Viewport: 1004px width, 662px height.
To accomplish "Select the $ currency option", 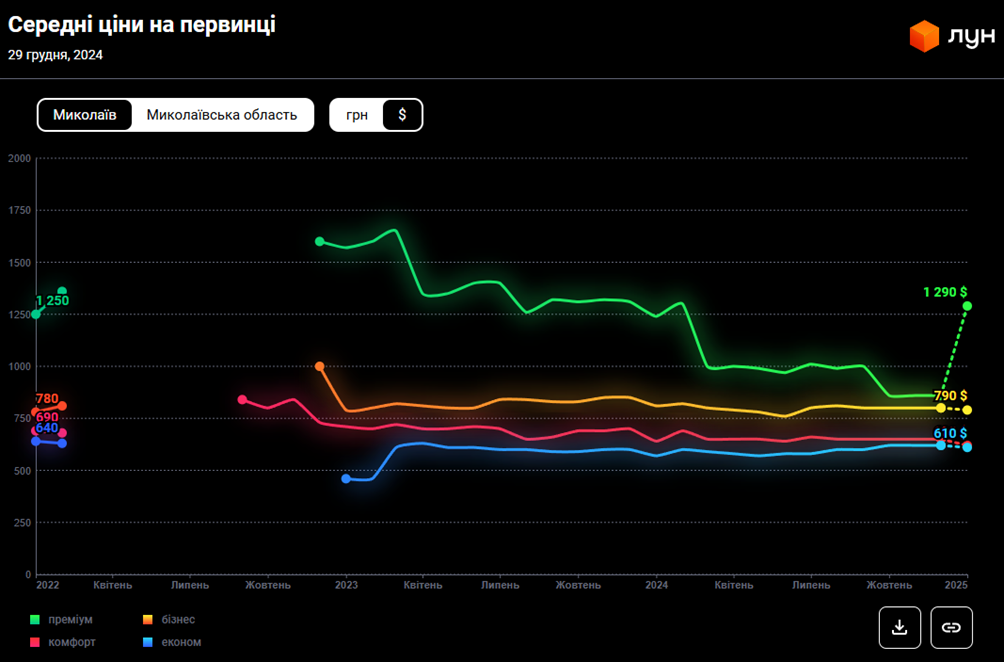I will tap(402, 115).
